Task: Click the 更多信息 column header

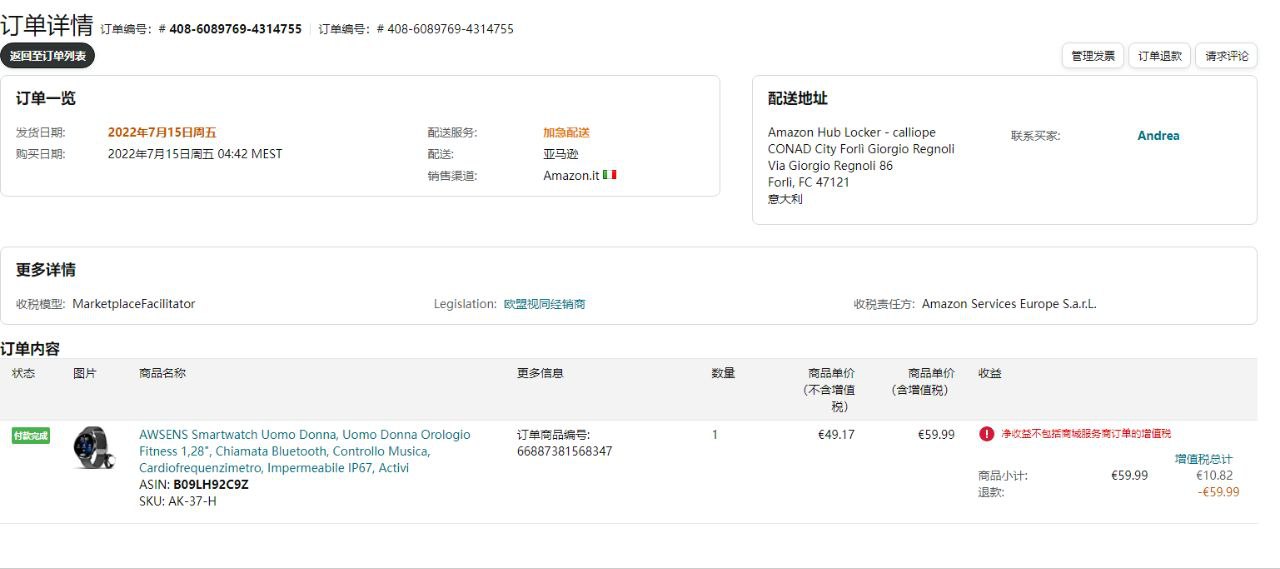Action: point(540,373)
